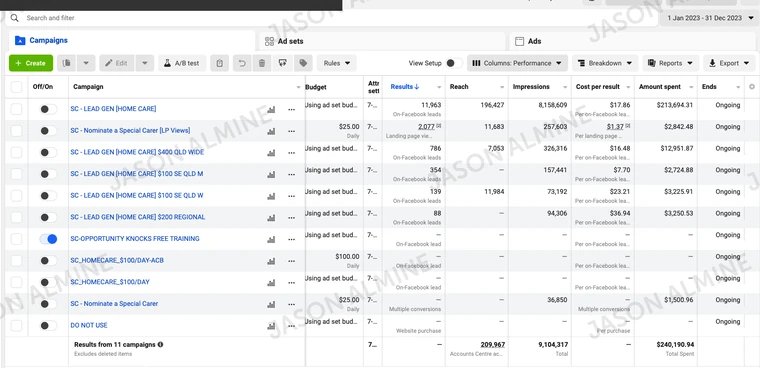Open more options for $100 SE QLD W campaign

[291, 196]
